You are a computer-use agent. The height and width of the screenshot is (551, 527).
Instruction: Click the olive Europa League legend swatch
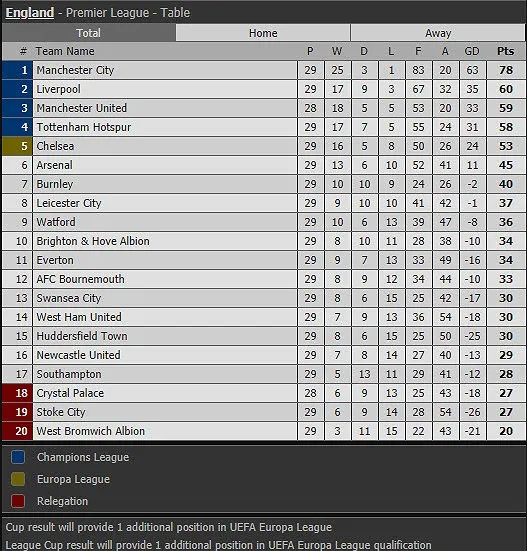18,479
